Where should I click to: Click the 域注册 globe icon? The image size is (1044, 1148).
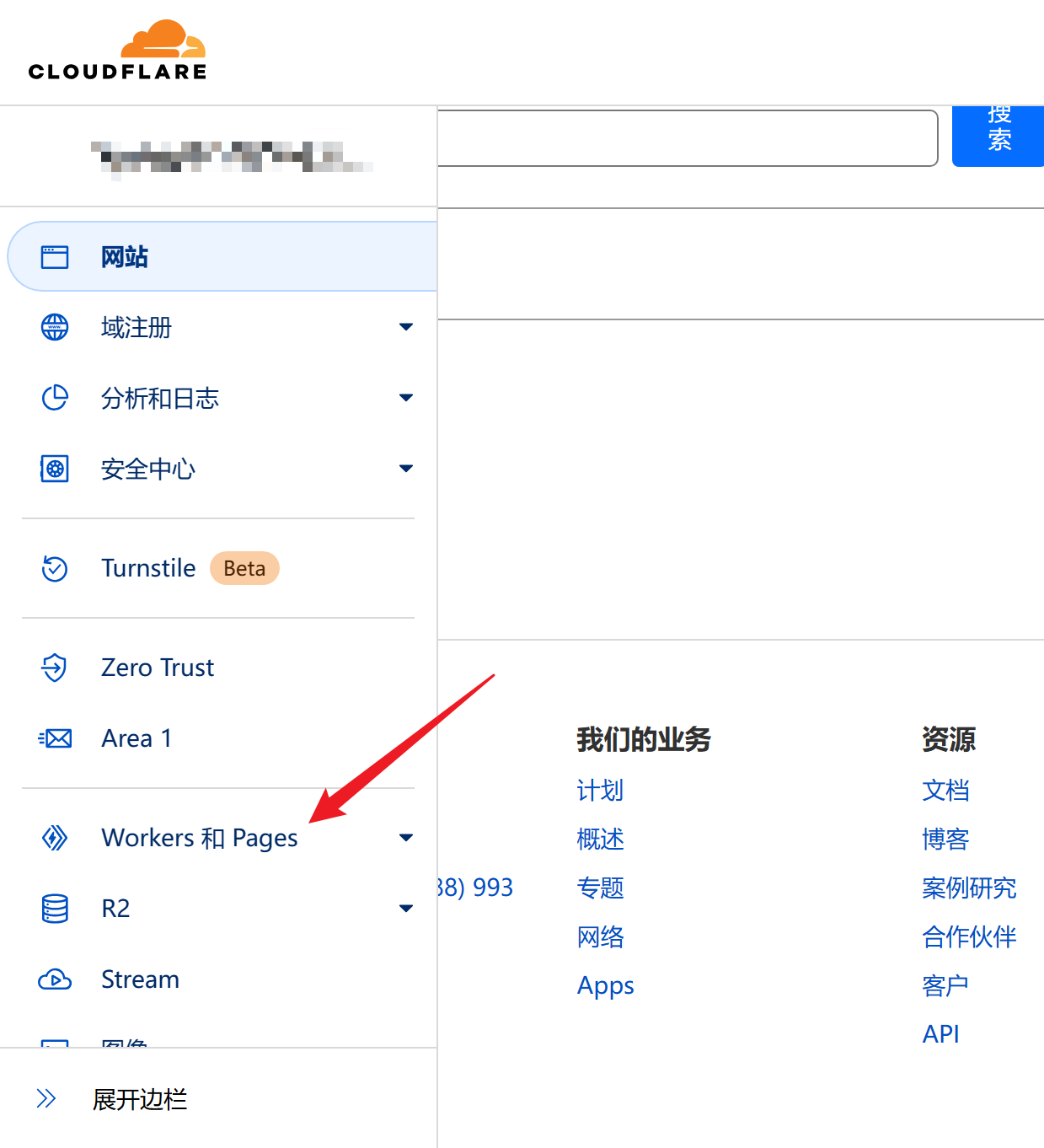[55, 327]
